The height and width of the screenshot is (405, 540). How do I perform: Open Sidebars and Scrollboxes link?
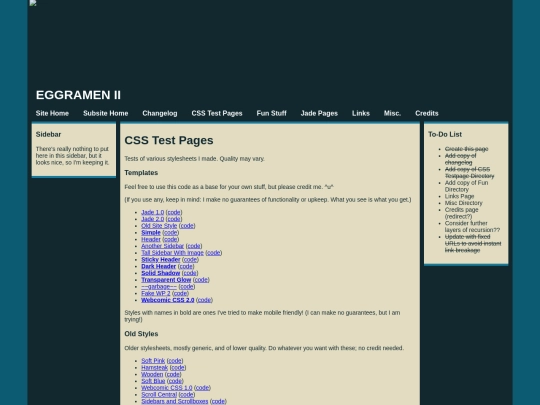click(x=175, y=401)
